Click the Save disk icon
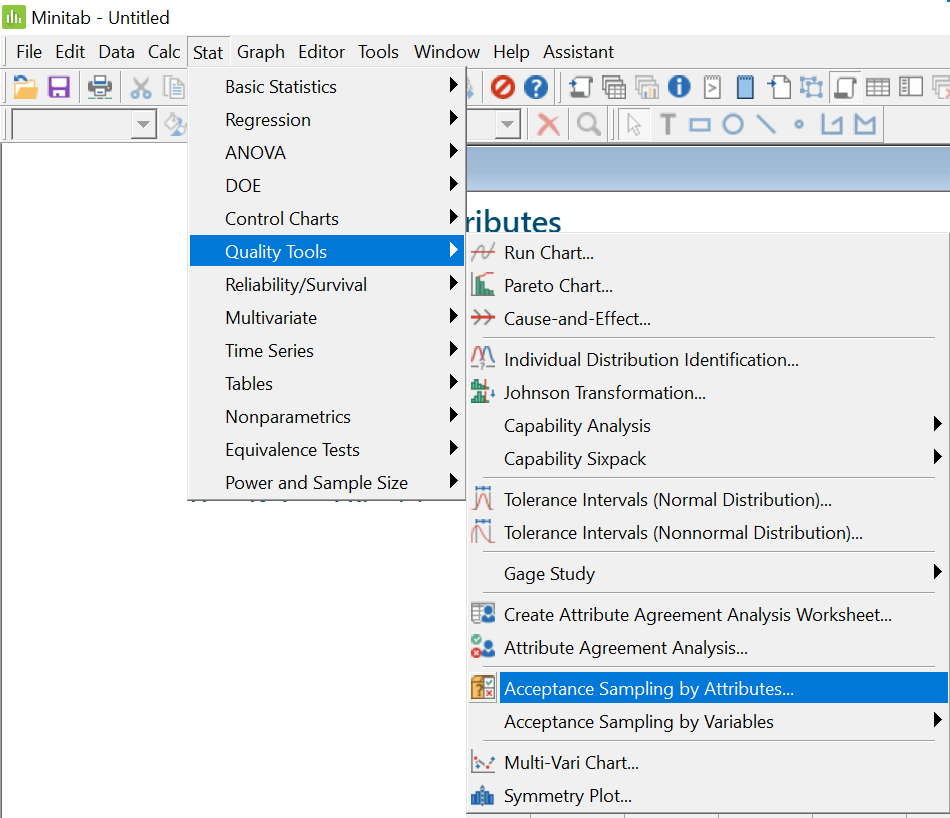 click(x=59, y=87)
